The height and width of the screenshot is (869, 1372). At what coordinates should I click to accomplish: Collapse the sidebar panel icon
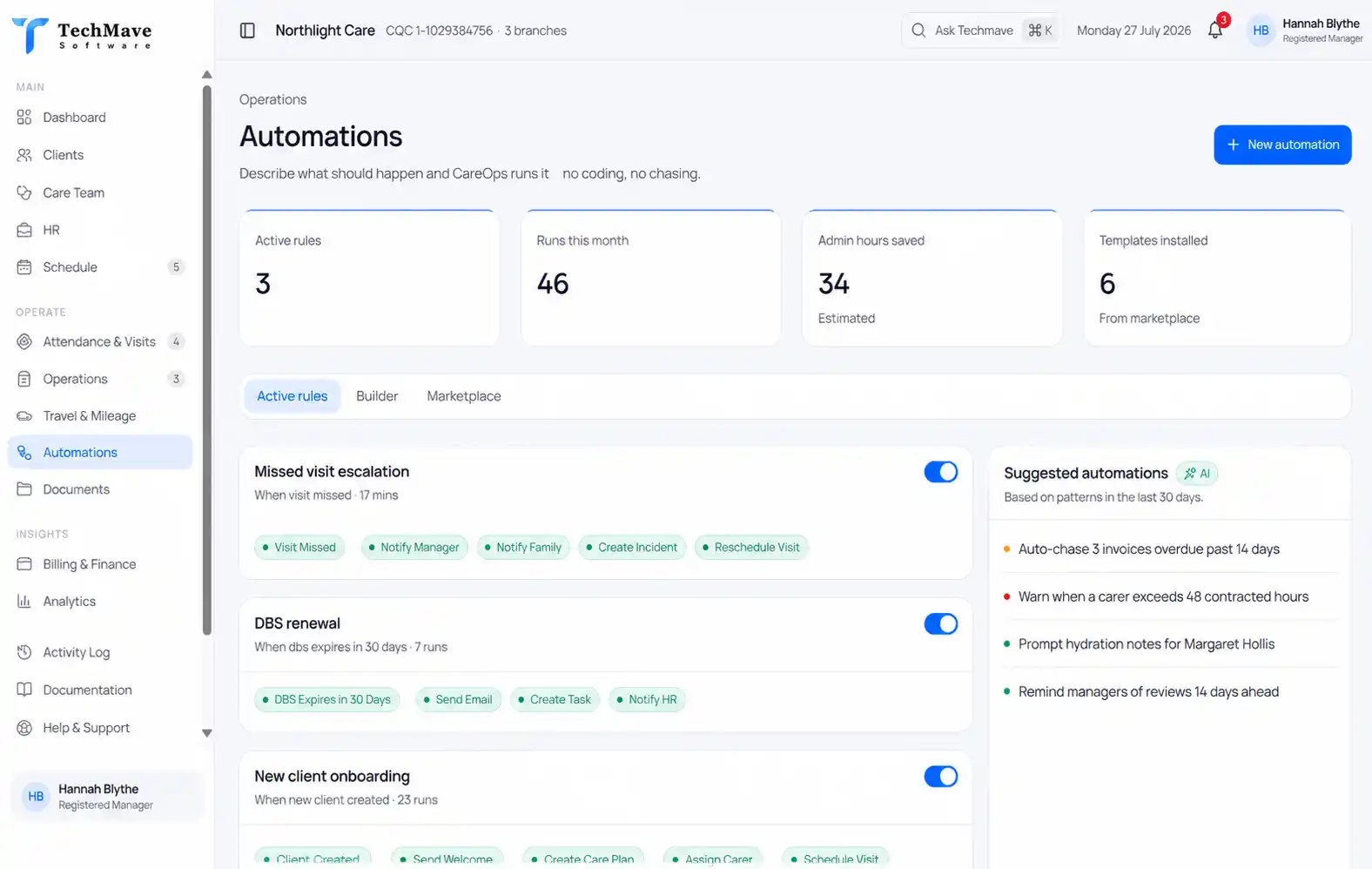[x=247, y=30]
